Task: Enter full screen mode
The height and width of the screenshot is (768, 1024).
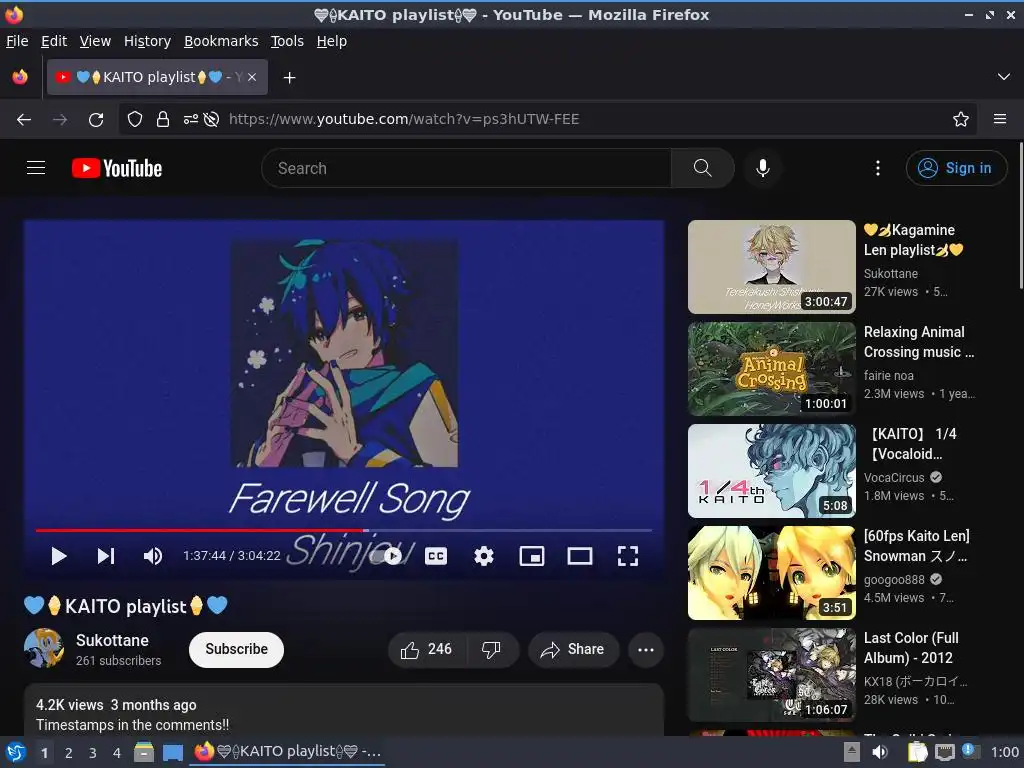Action: pos(628,556)
